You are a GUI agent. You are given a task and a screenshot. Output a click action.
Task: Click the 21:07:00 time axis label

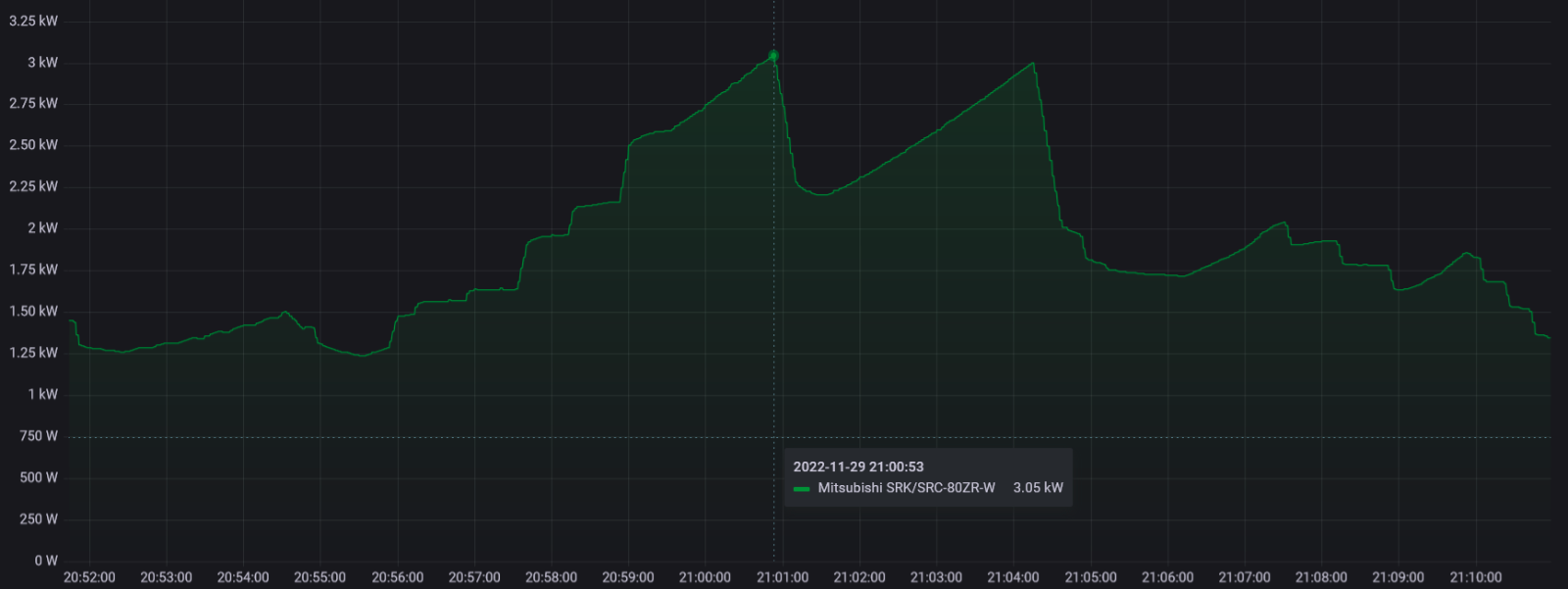coord(1245,577)
